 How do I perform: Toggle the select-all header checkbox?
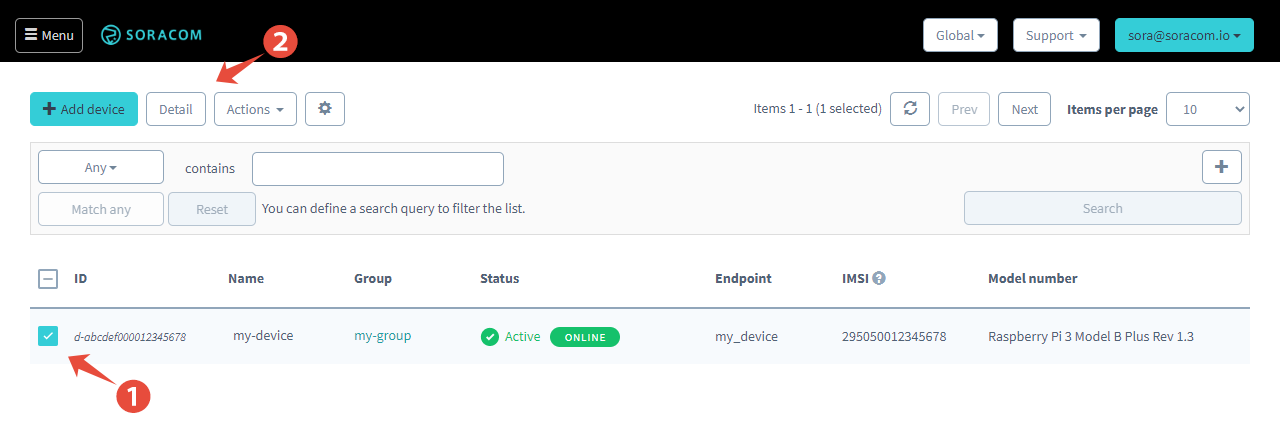click(x=48, y=279)
